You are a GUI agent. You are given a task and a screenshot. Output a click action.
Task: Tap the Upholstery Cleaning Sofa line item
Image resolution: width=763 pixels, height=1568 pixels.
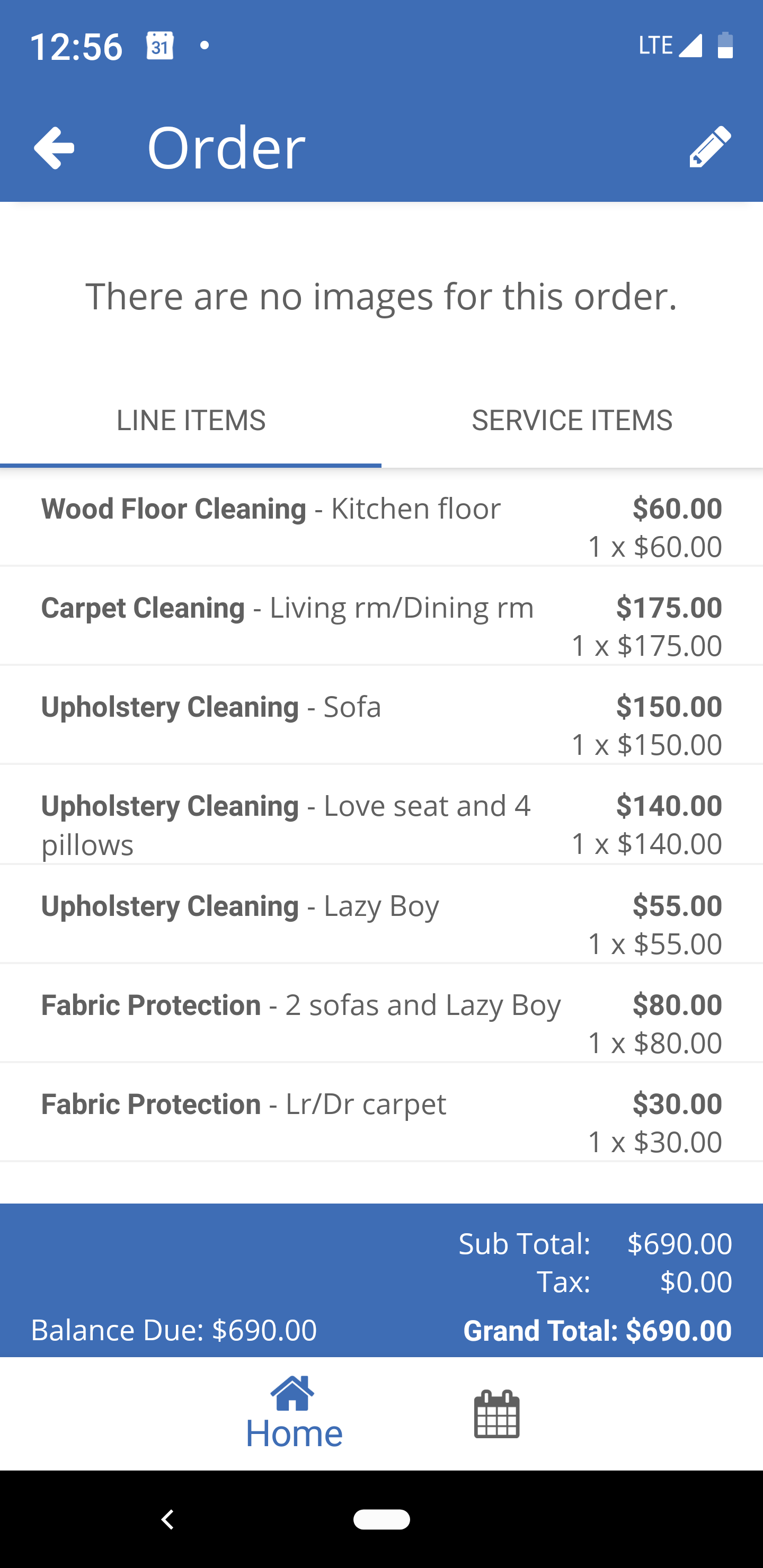click(x=381, y=716)
